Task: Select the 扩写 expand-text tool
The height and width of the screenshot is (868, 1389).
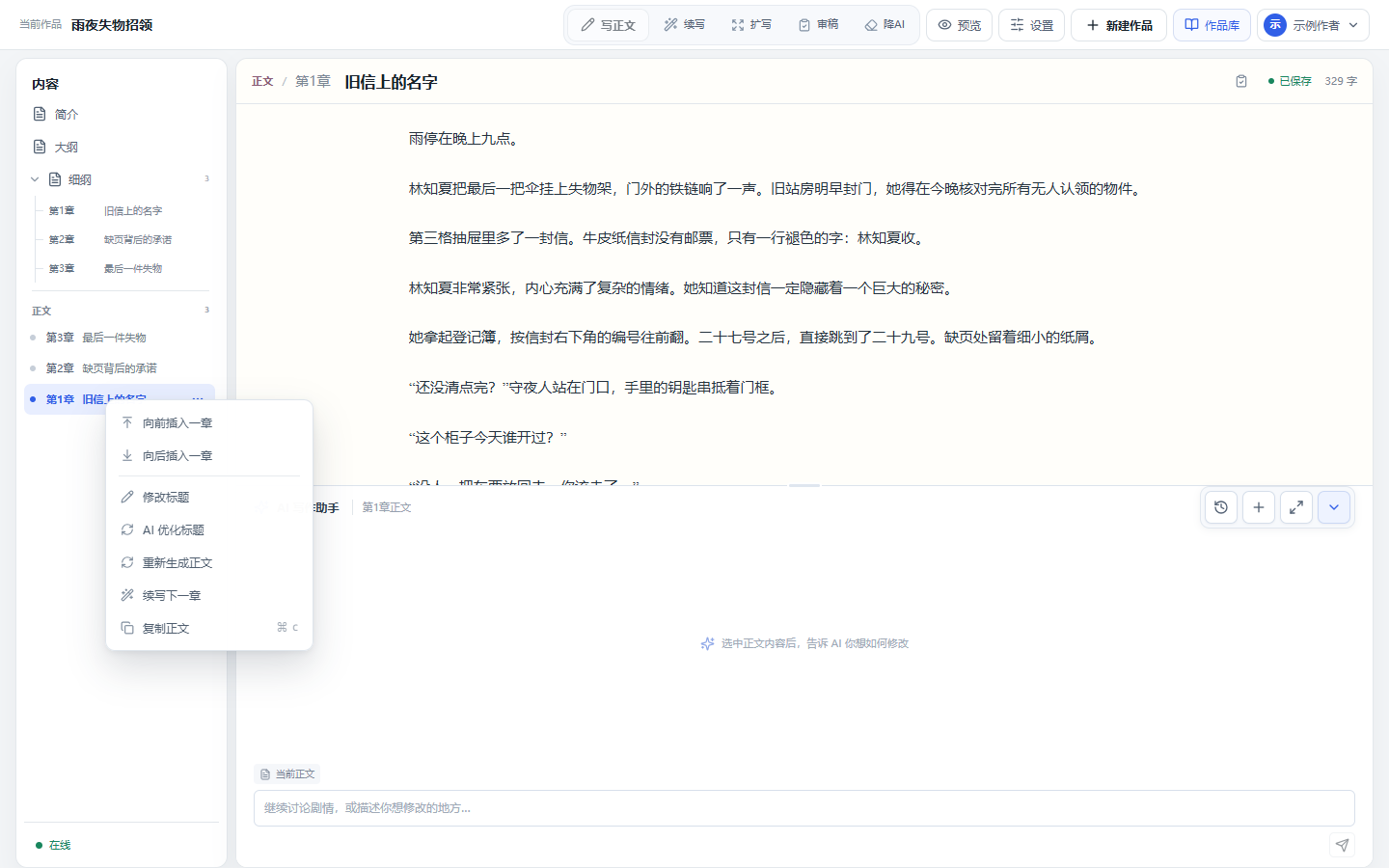Action: tap(751, 25)
